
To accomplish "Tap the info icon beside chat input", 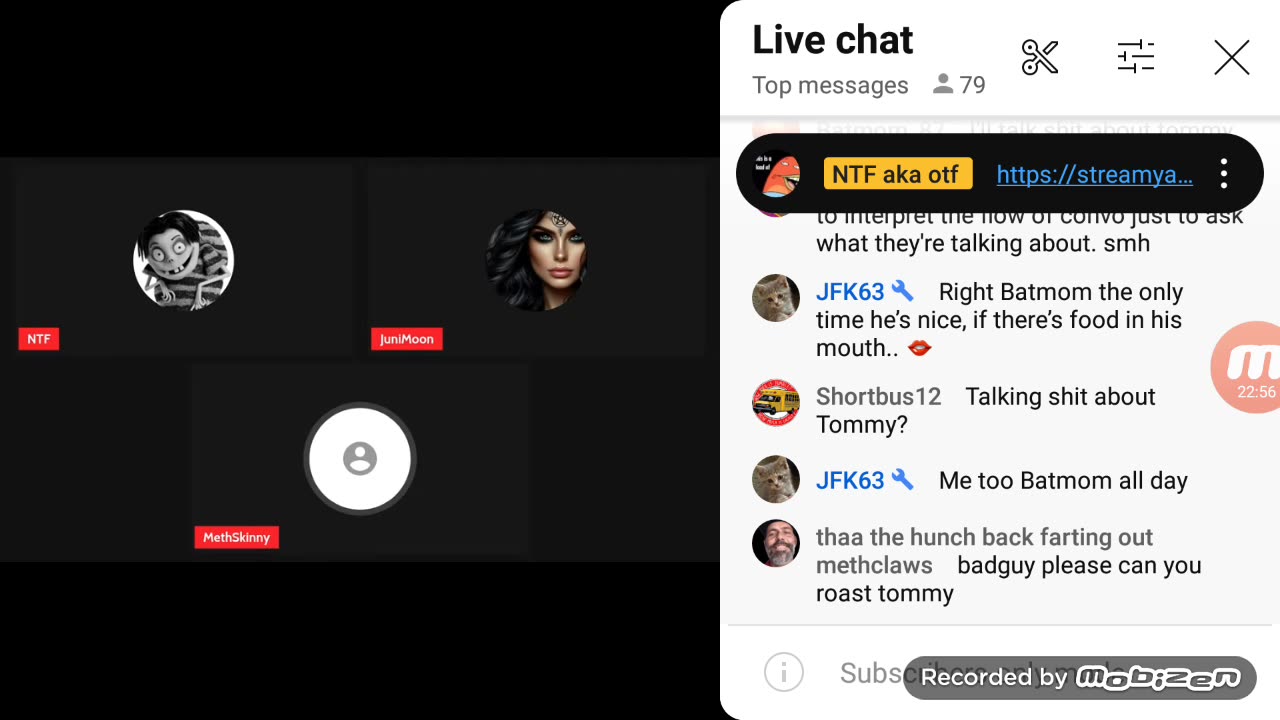I will click(x=784, y=672).
